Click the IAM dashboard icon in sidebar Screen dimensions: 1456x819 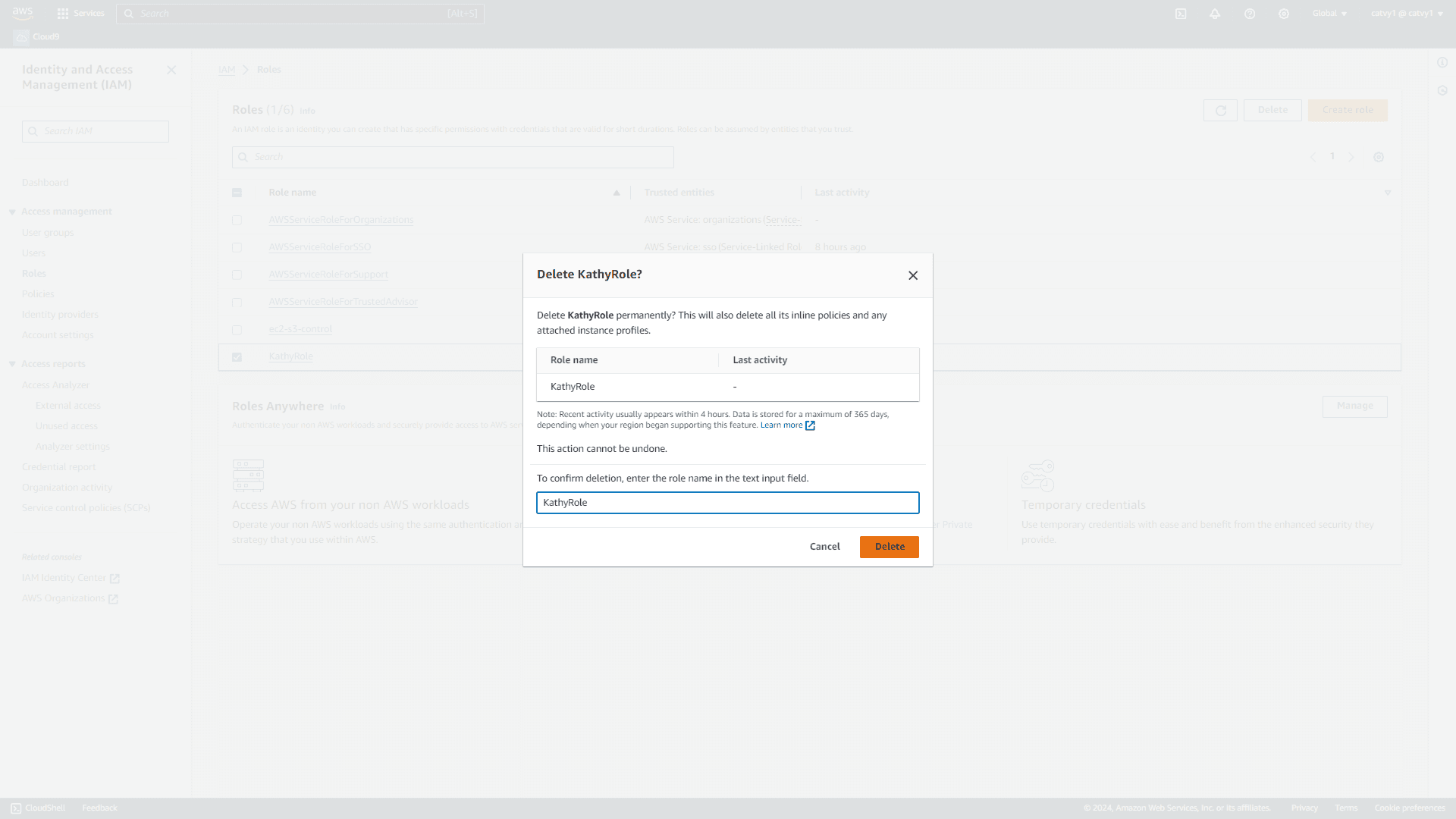(x=45, y=182)
